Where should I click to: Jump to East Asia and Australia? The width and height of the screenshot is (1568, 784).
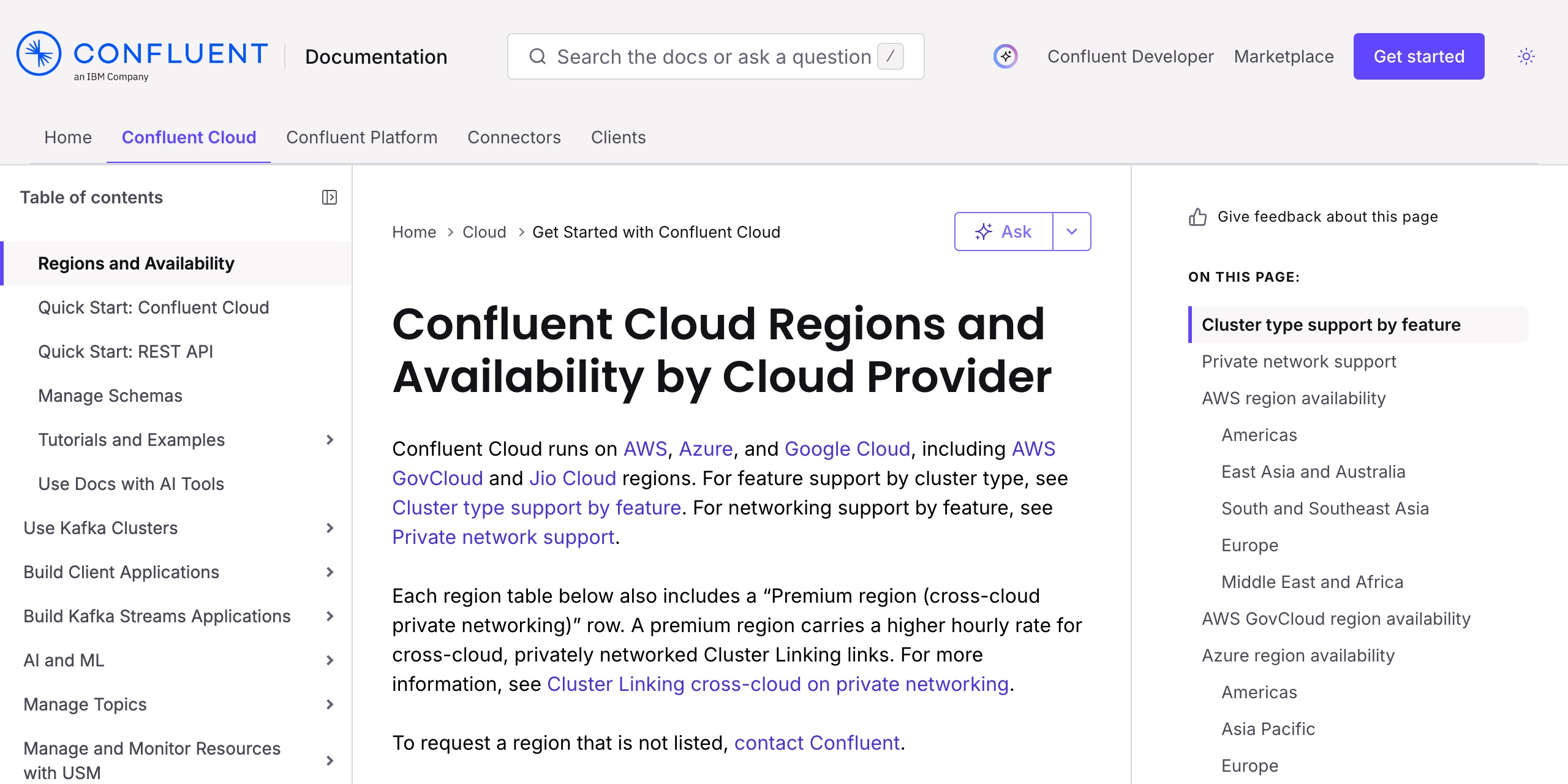(1313, 472)
